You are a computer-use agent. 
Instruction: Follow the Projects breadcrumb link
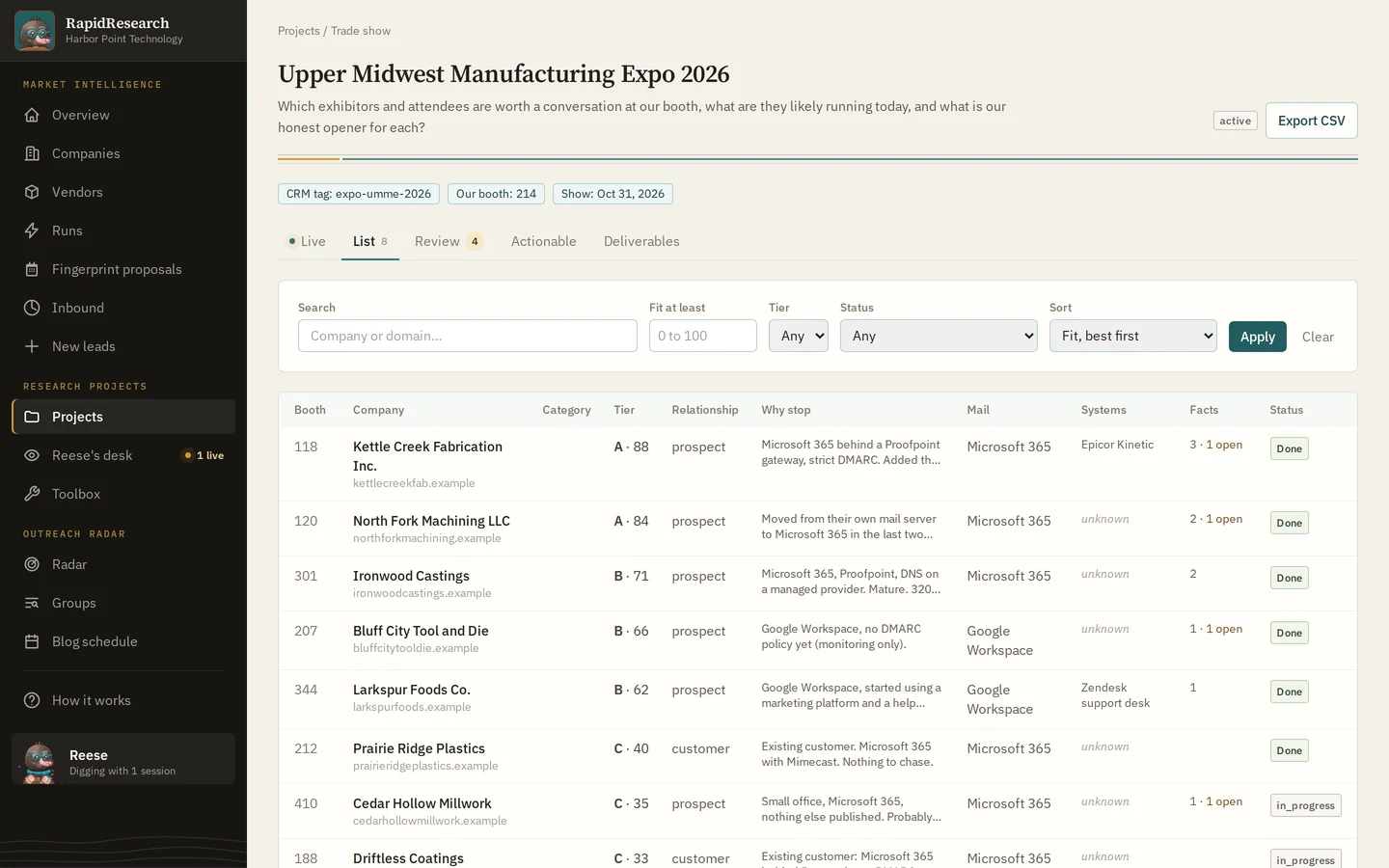[x=299, y=31]
